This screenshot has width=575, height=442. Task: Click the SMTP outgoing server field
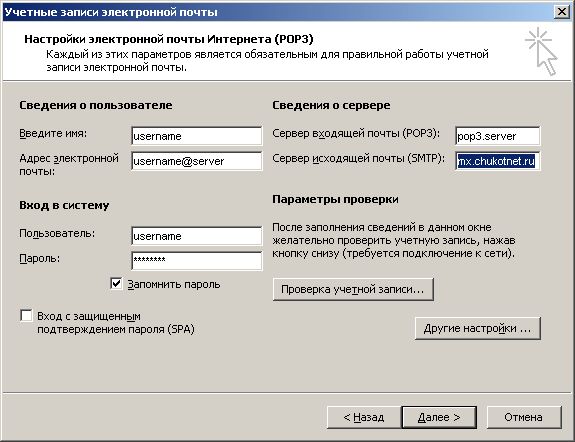coord(498,161)
